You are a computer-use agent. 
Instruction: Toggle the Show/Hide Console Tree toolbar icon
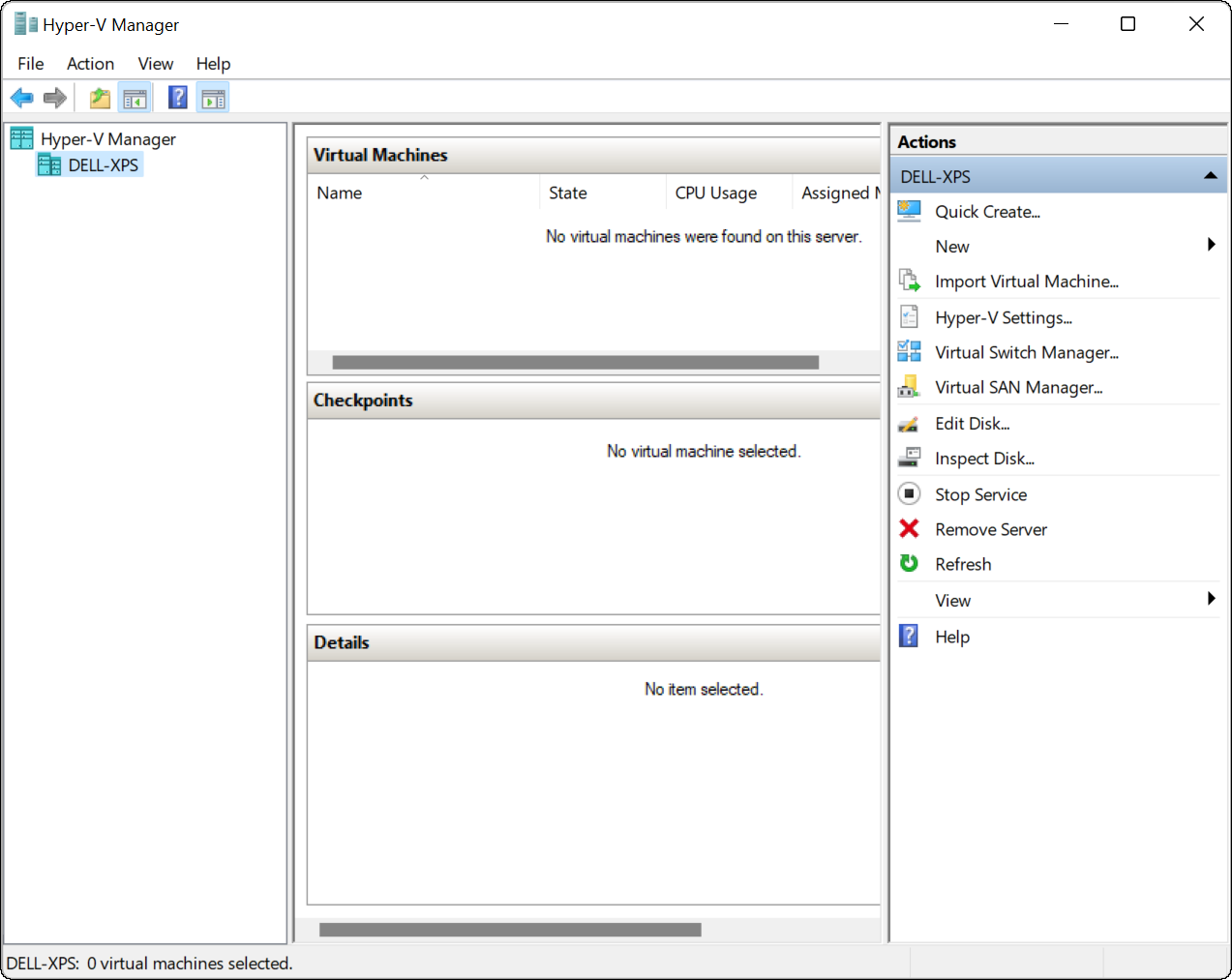pos(135,98)
